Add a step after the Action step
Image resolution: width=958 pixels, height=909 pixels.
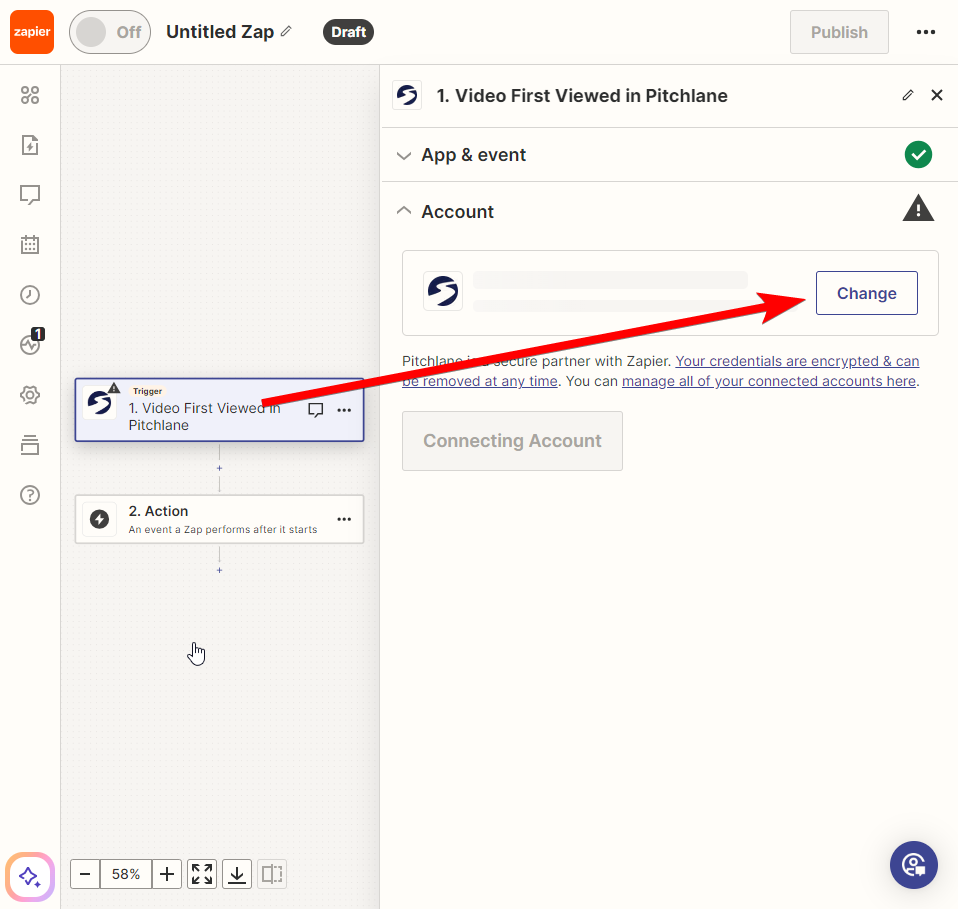[x=219, y=570]
